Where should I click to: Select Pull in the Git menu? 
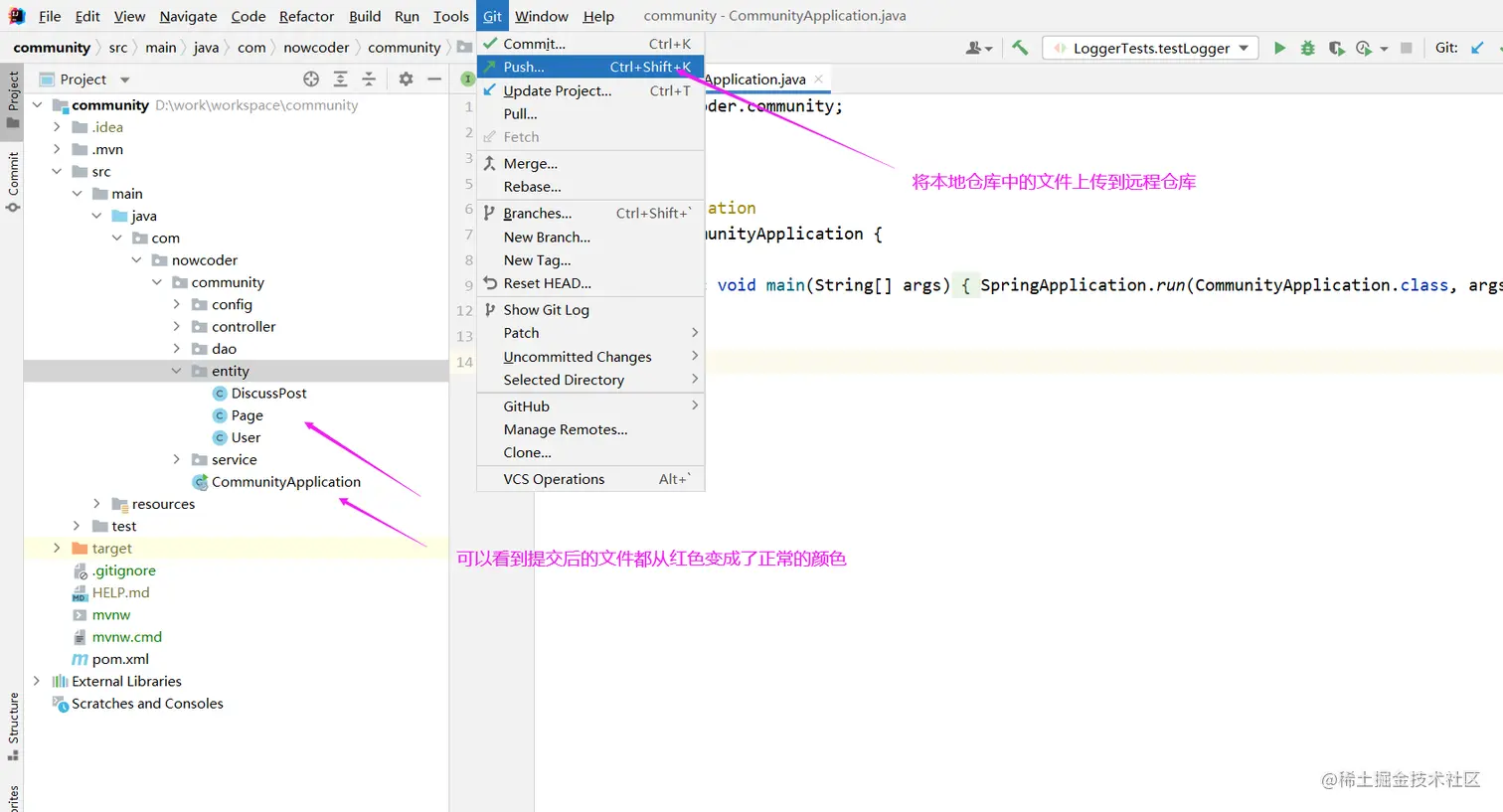coord(590,113)
